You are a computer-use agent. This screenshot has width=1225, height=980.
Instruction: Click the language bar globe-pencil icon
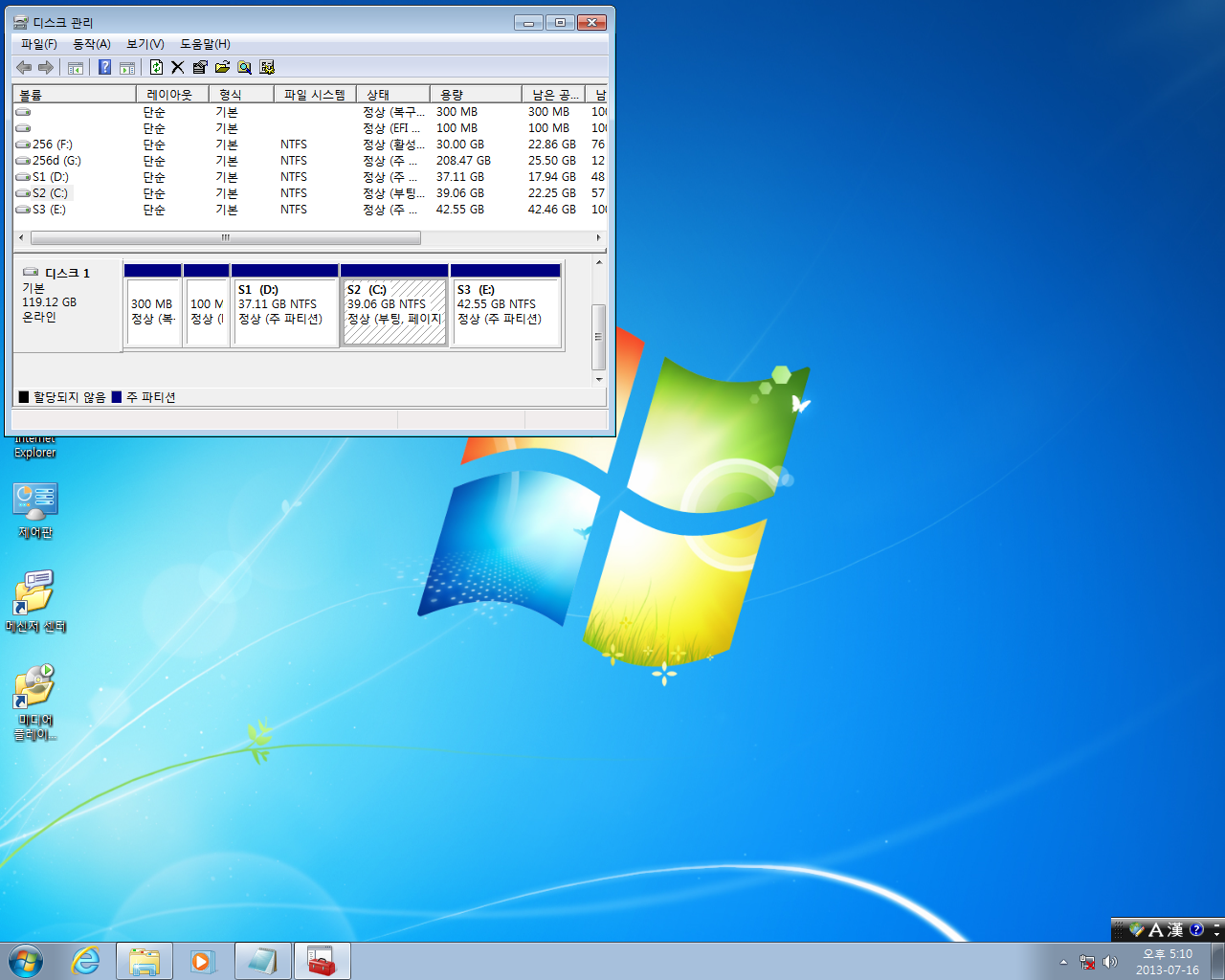(1137, 929)
